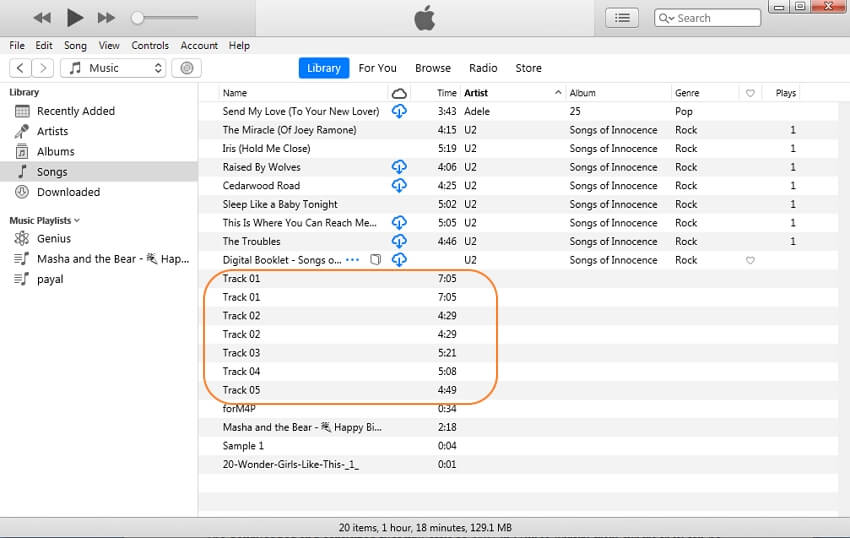This screenshot has height=538, width=850.
Task: Switch to the Radio tab
Action: tap(483, 68)
